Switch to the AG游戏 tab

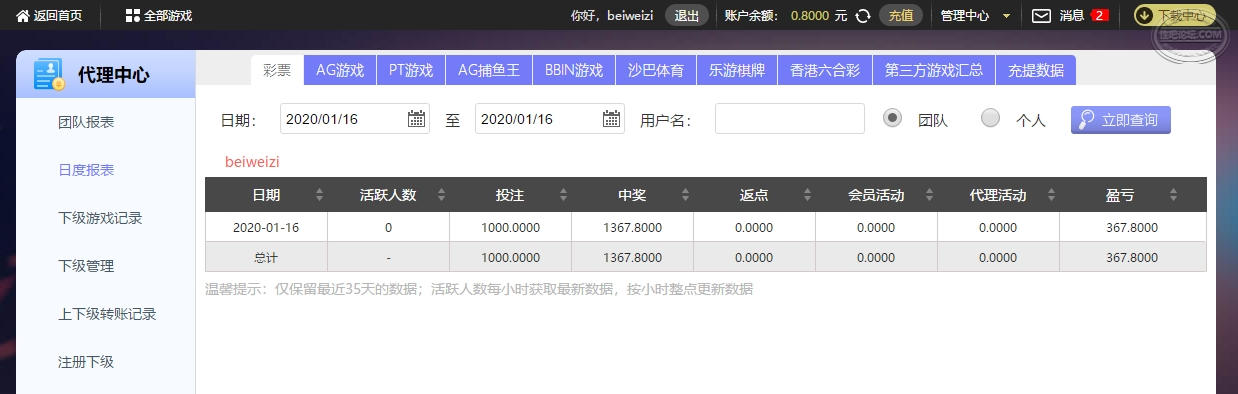(x=340, y=70)
